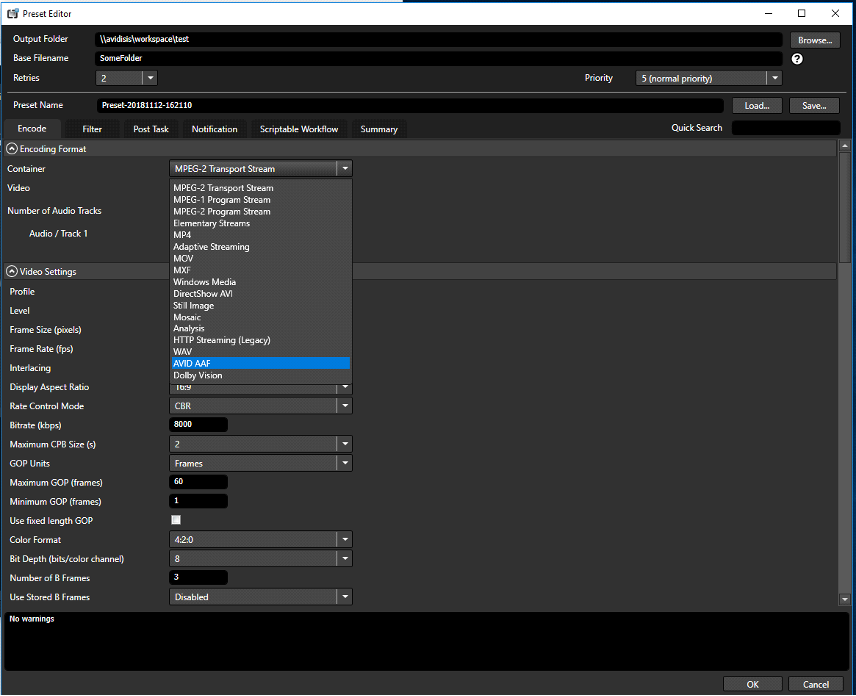The height and width of the screenshot is (696, 856).
Task: Click the Number of B Frames field
Action: [x=199, y=577]
